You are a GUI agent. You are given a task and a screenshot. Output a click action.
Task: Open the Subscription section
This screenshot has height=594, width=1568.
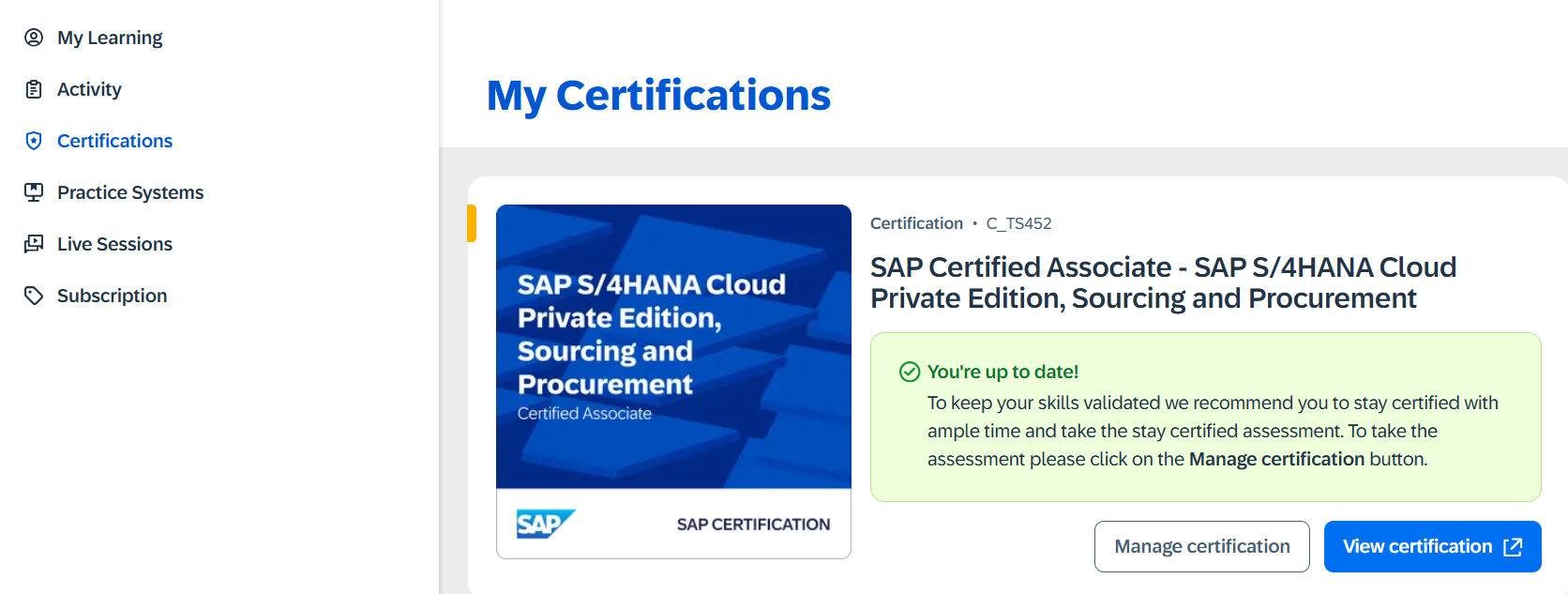112,296
